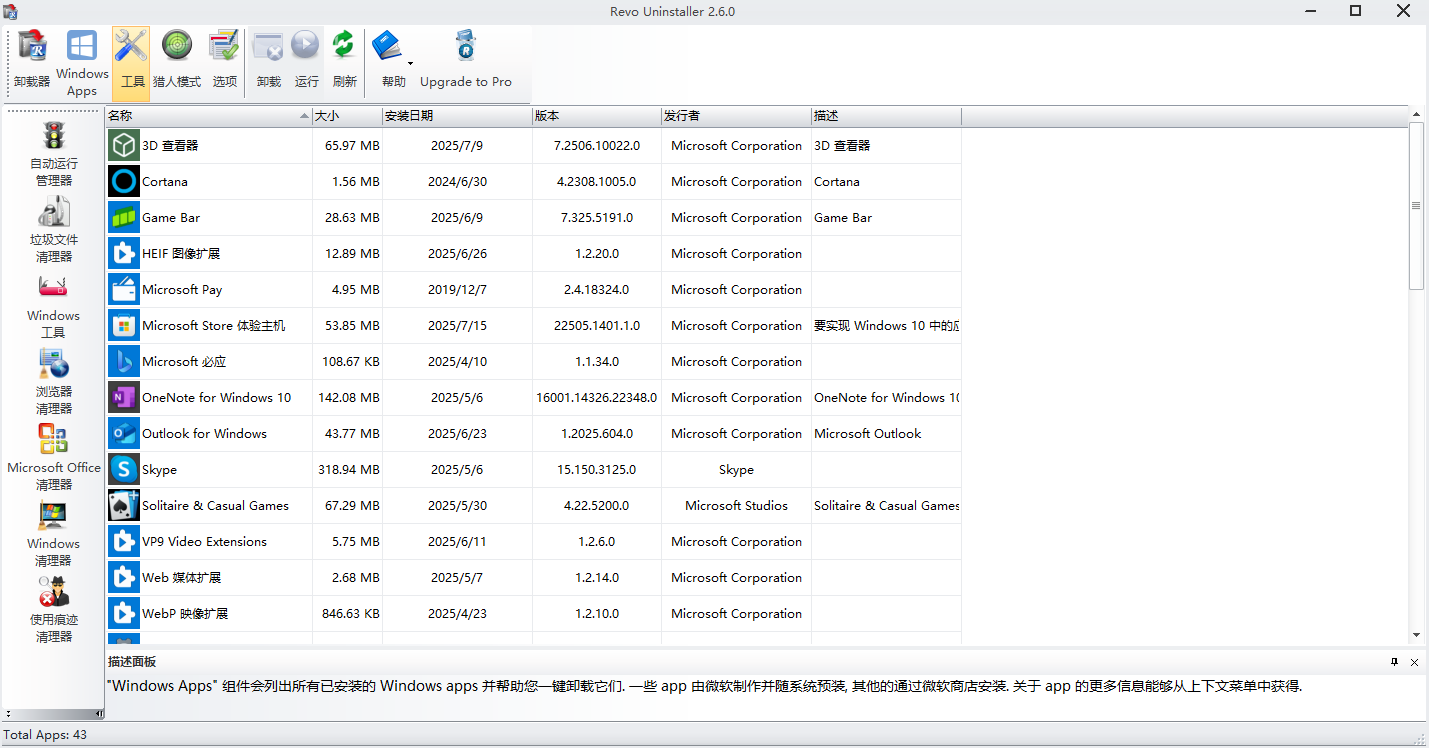Screen dimensions: 1429x748
Task: Click app list scroll-up arrow
Action: [x=1416, y=115]
